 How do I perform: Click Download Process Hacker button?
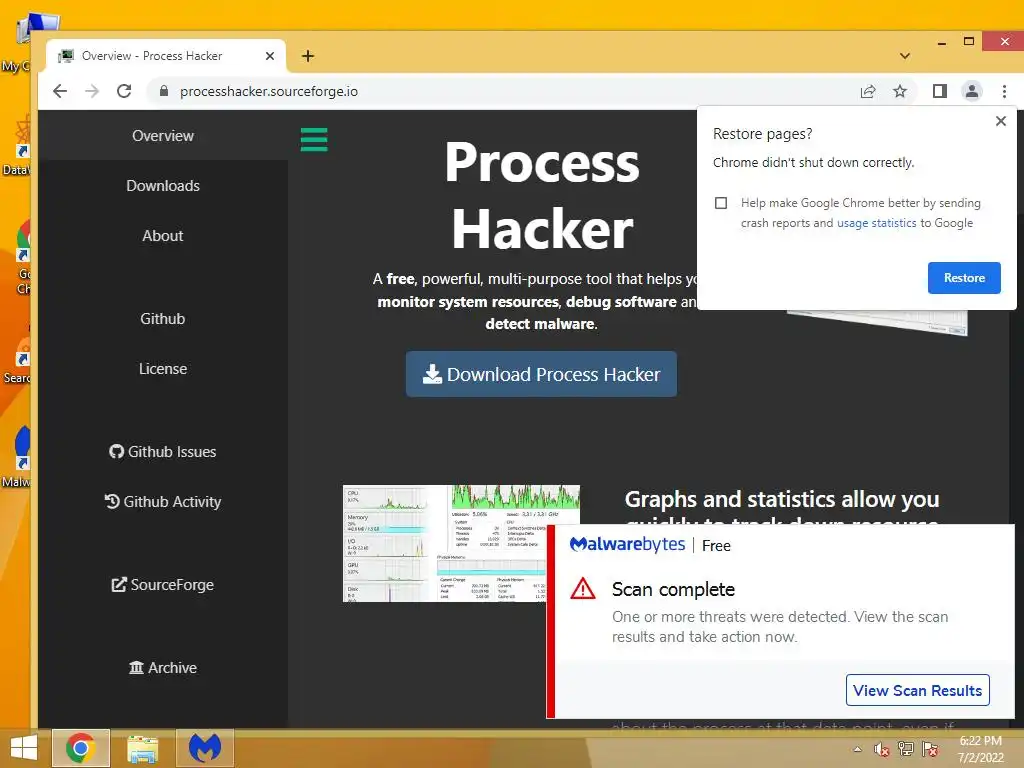pos(541,374)
